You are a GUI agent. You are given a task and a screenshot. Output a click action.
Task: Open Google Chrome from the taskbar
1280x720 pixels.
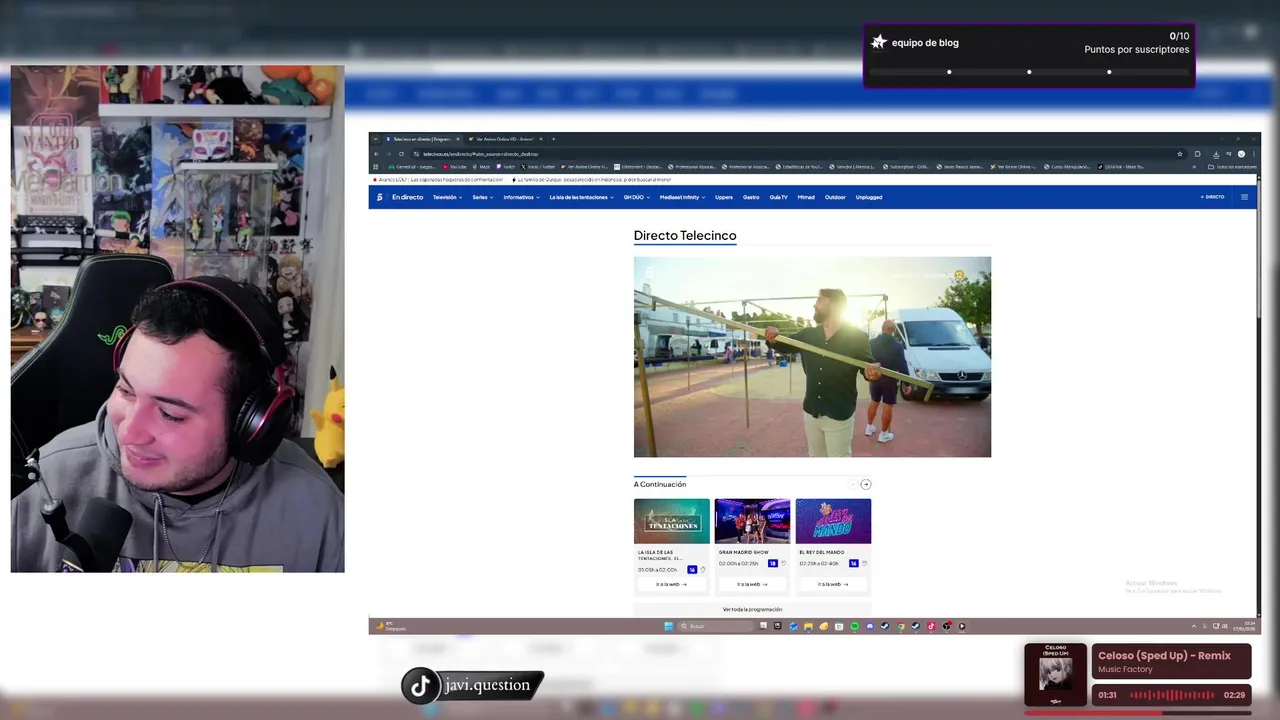click(x=901, y=626)
